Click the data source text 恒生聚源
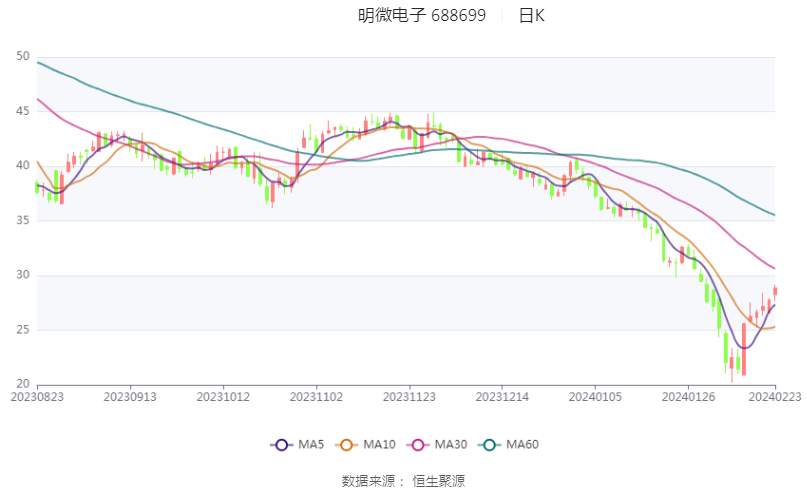This screenshot has width=807, height=491. pos(438,481)
